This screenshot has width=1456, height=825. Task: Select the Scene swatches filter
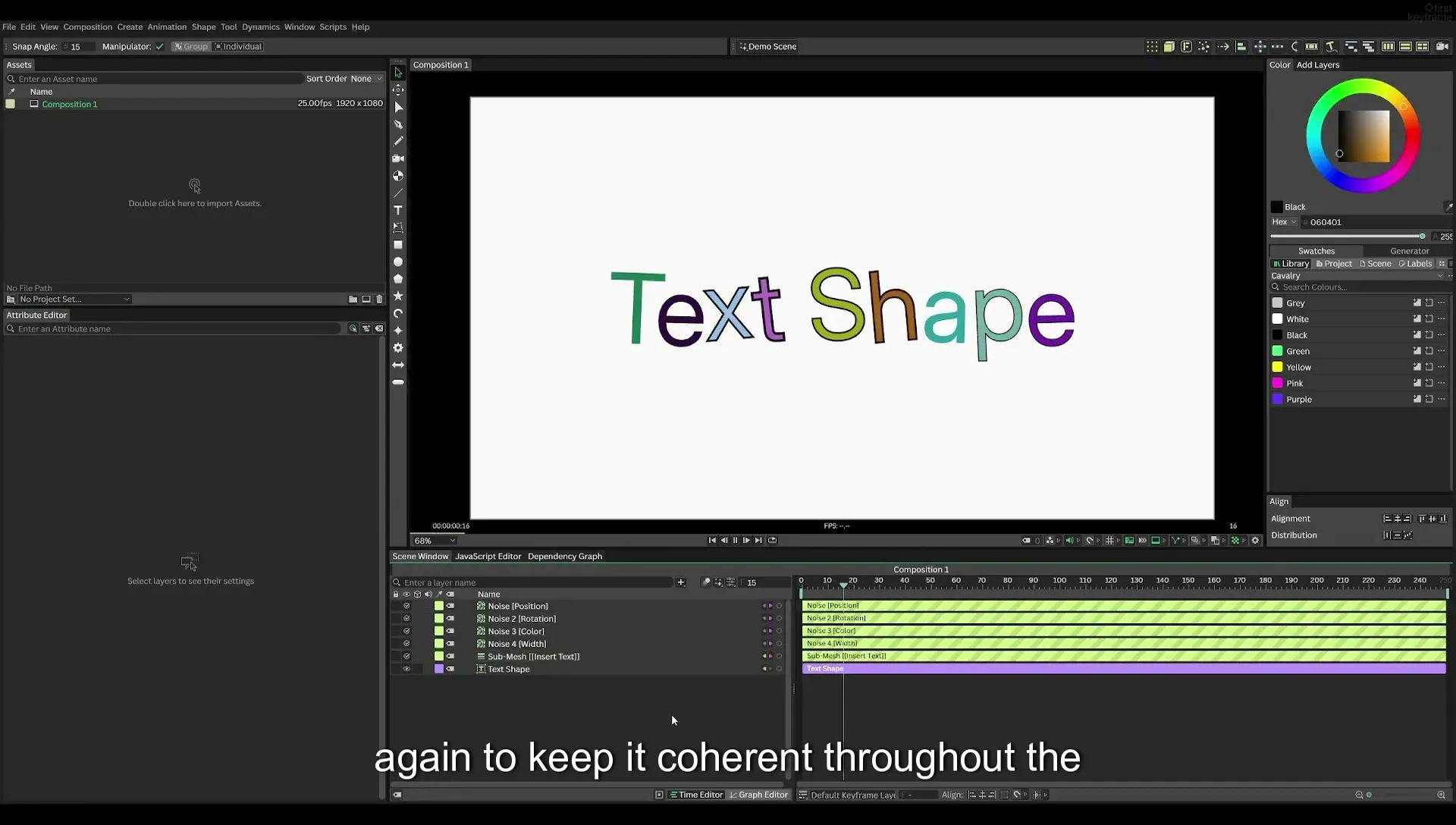click(1375, 264)
